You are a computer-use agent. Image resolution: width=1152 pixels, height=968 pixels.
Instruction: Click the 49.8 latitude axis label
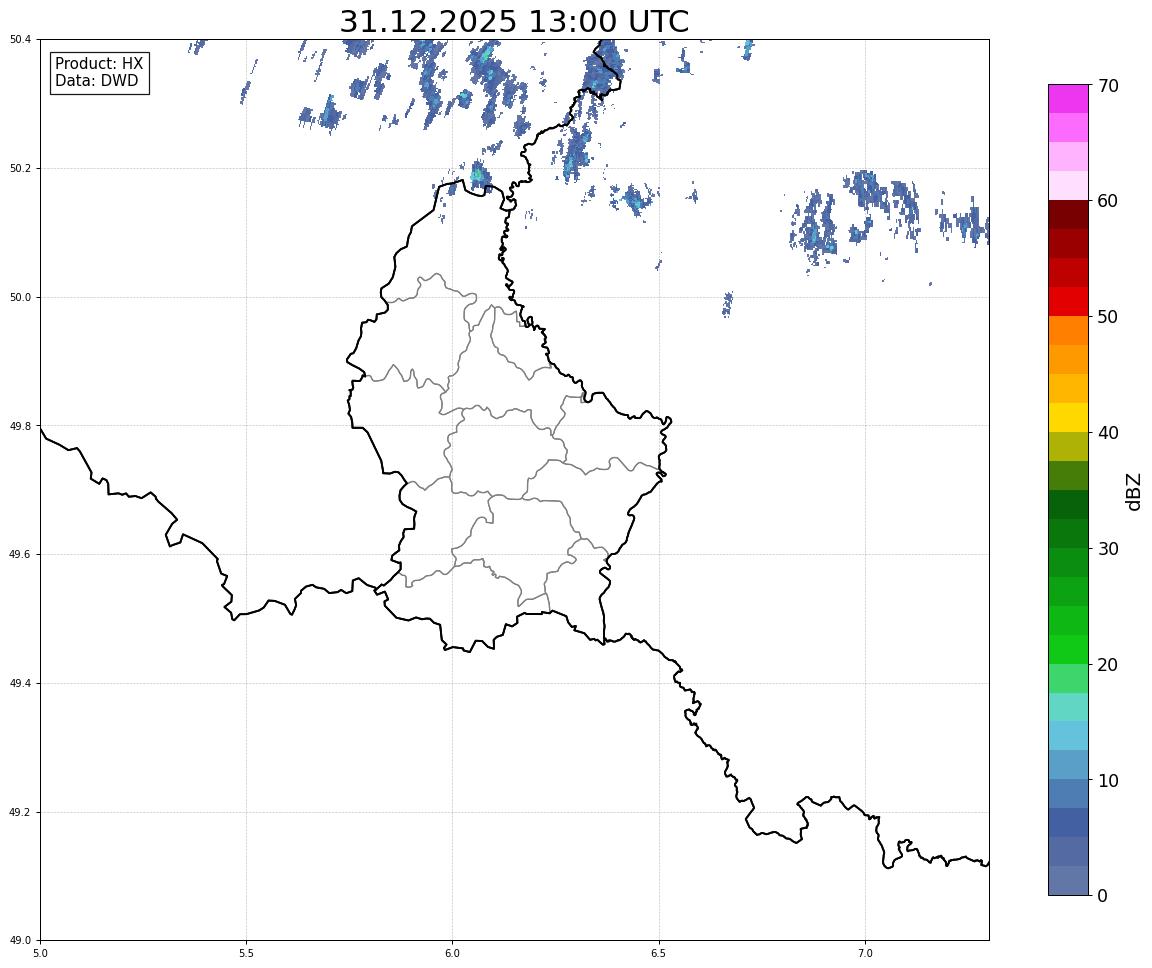20,426
